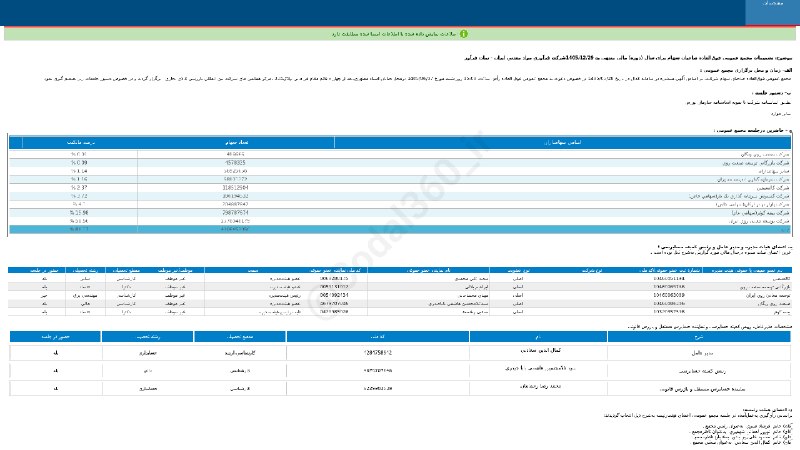Select percentage value % 2.37
This screenshot has height=450, width=800.
point(79,188)
